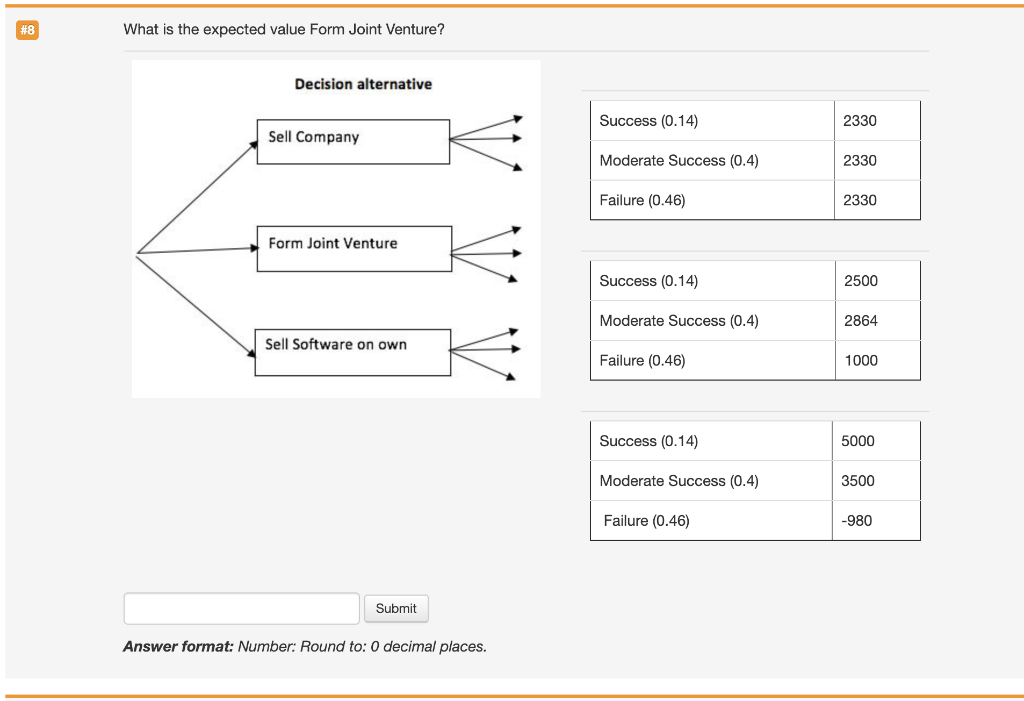Select the Moderate Success (0.4) row showing 2864
This screenshot has width=1024, height=701.
point(711,320)
